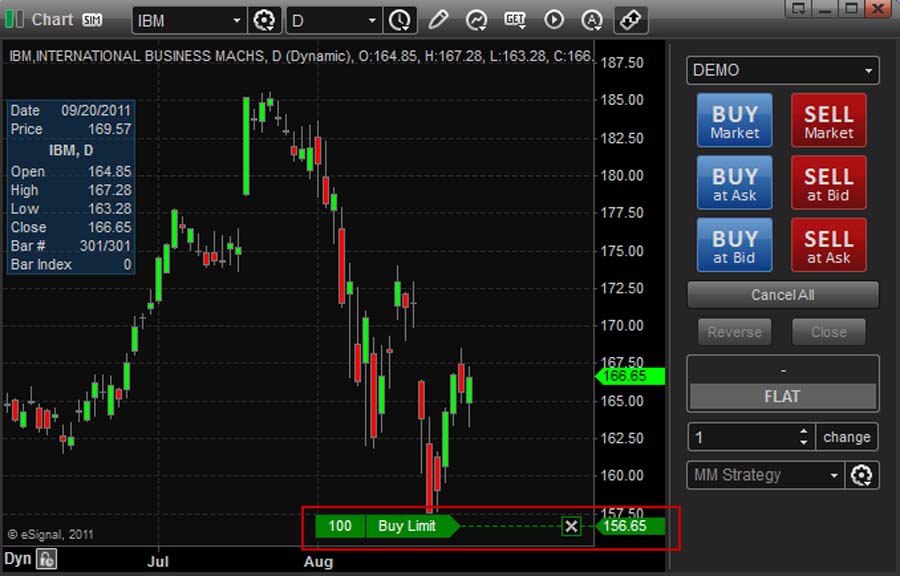Click the Close position button
Image resolution: width=900 pixels, height=576 pixels.
click(x=828, y=332)
